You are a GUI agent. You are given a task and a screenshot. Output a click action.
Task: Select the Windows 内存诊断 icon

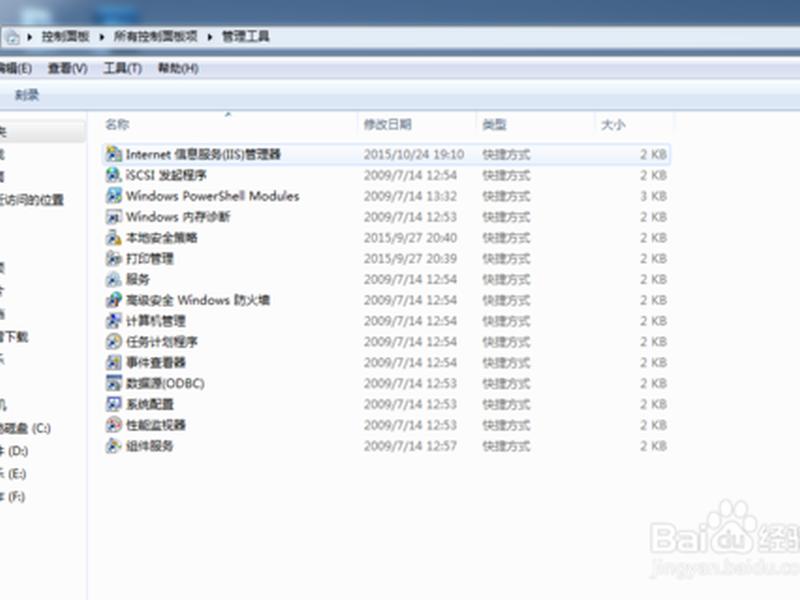tap(113, 216)
